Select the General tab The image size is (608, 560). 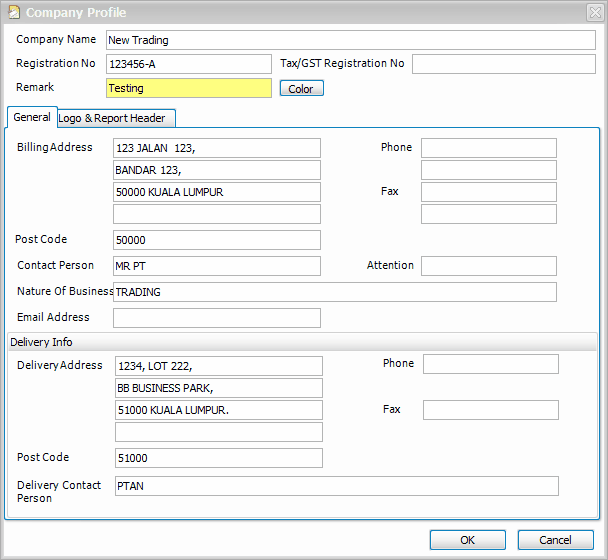coord(32,117)
